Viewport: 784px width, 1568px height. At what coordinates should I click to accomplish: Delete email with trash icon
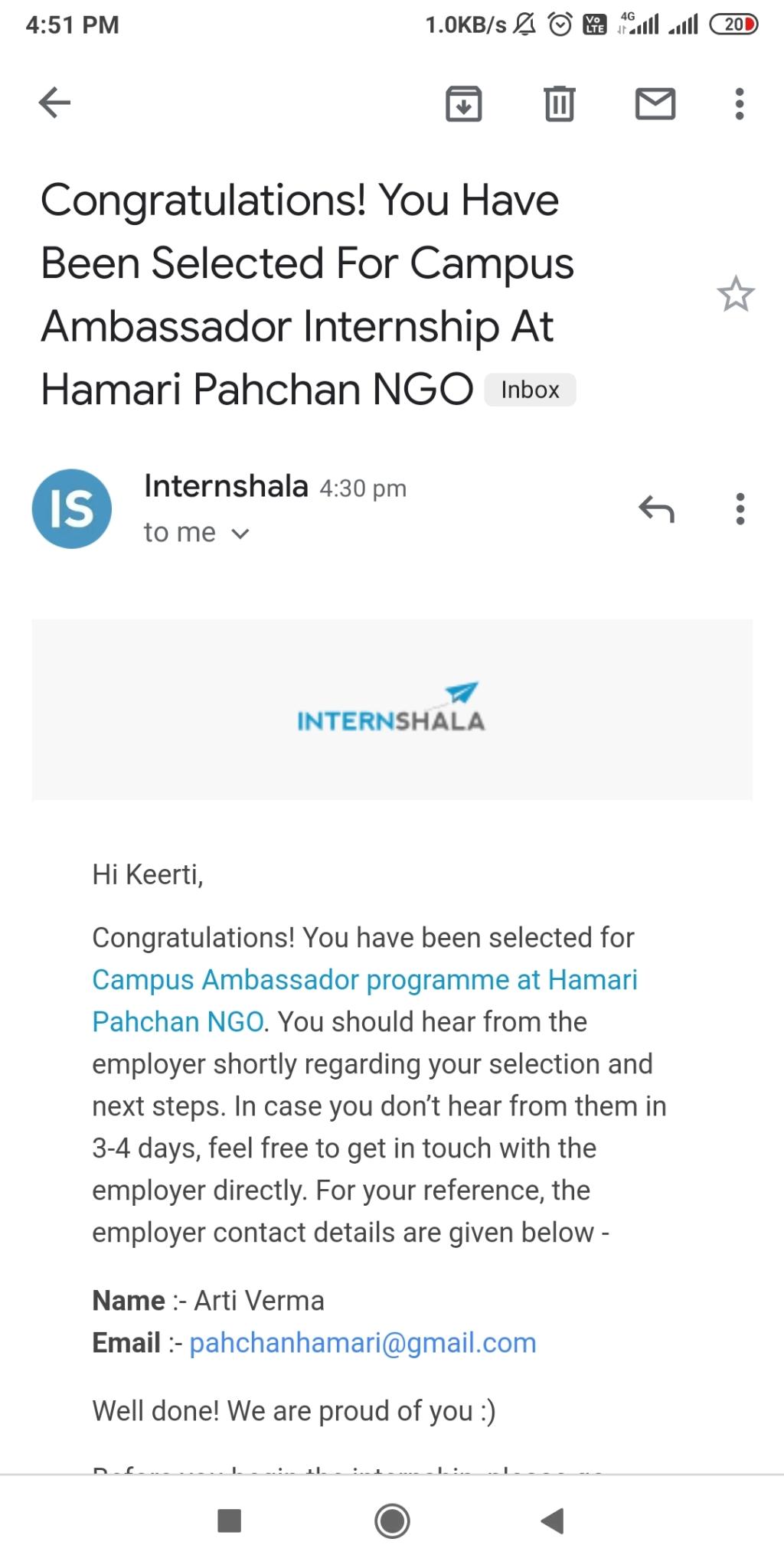(x=560, y=103)
